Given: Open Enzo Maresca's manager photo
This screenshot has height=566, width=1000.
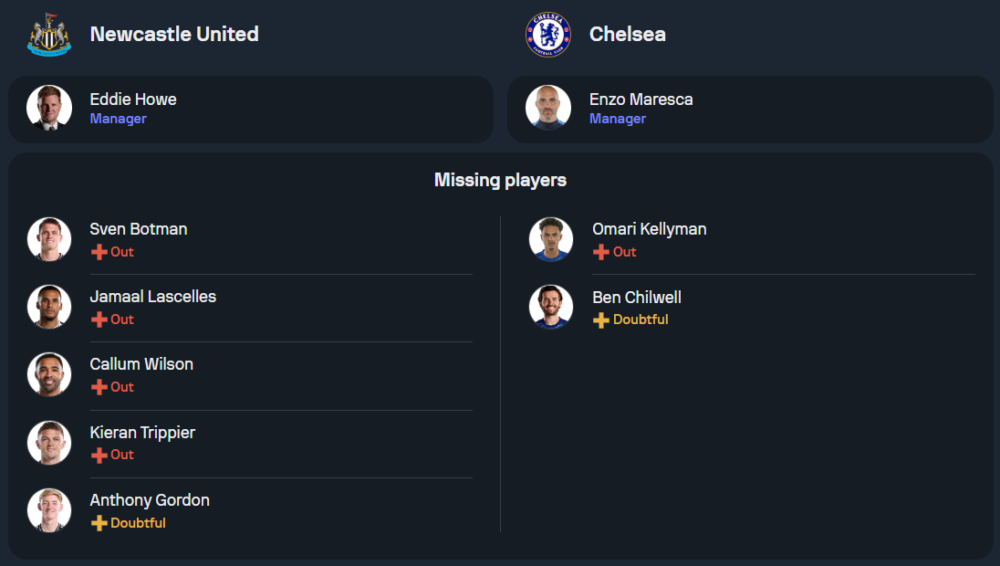Looking at the screenshot, I should [548, 108].
